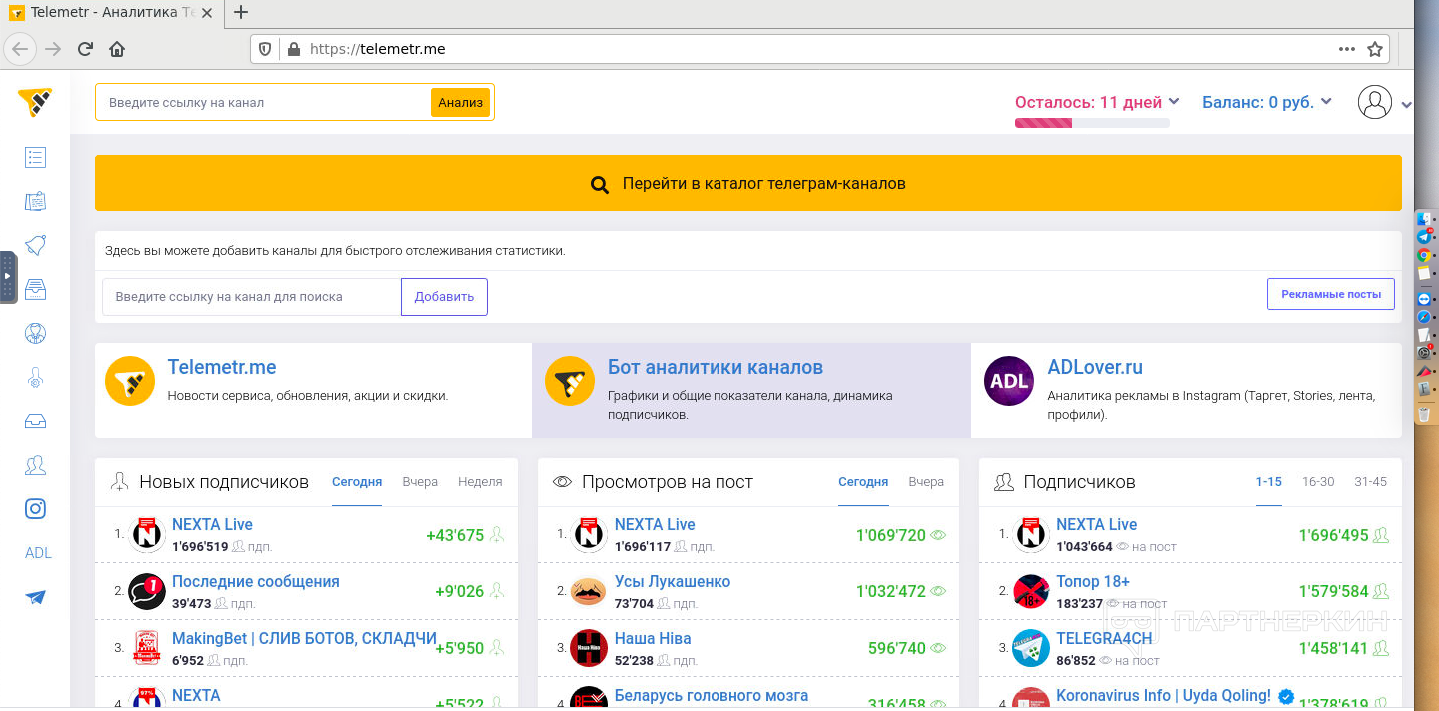The image size is (1439, 711).
Task: Open 'Топор 18+' channel link
Action: pyautogui.click(x=1093, y=581)
